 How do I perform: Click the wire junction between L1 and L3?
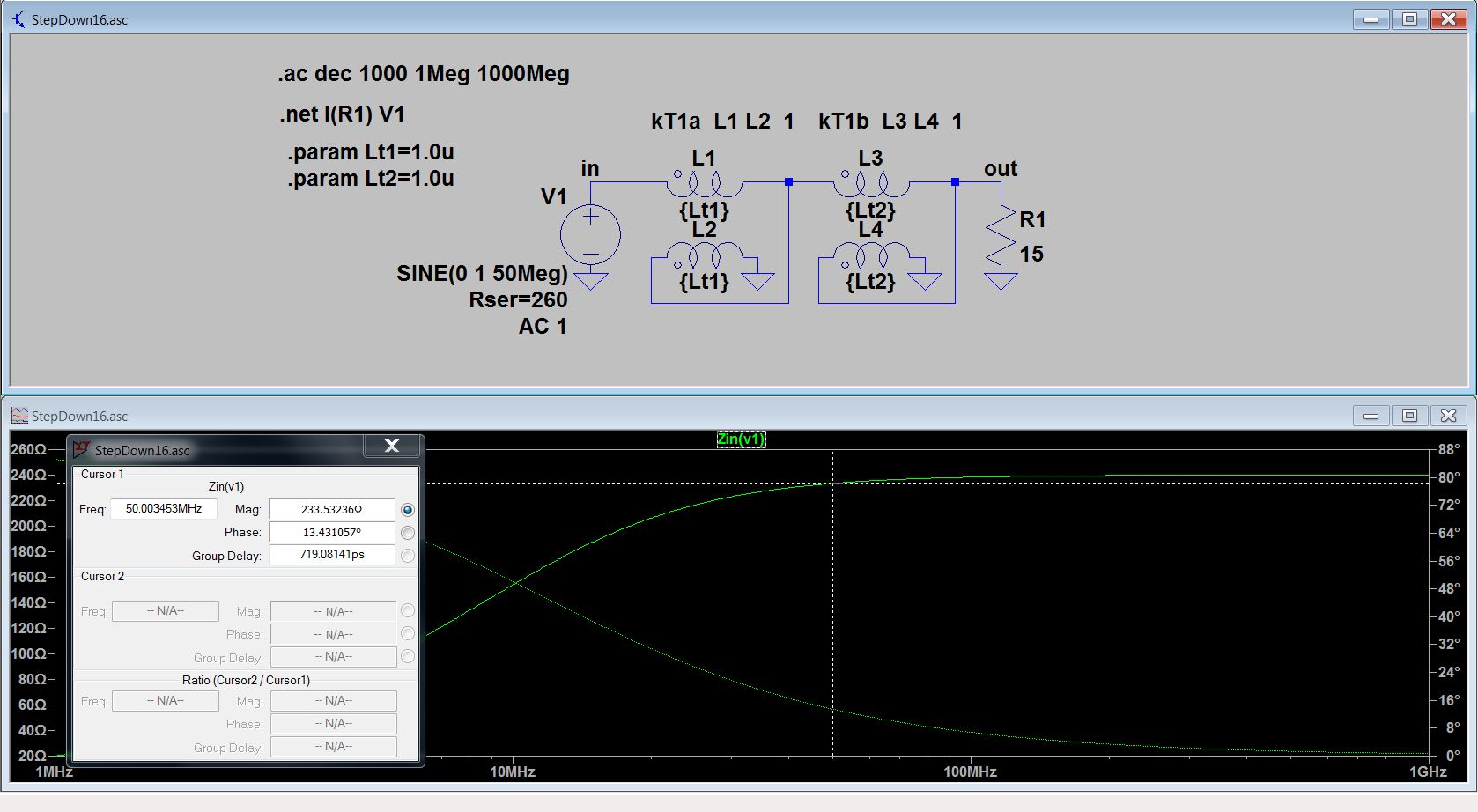[x=788, y=182]
